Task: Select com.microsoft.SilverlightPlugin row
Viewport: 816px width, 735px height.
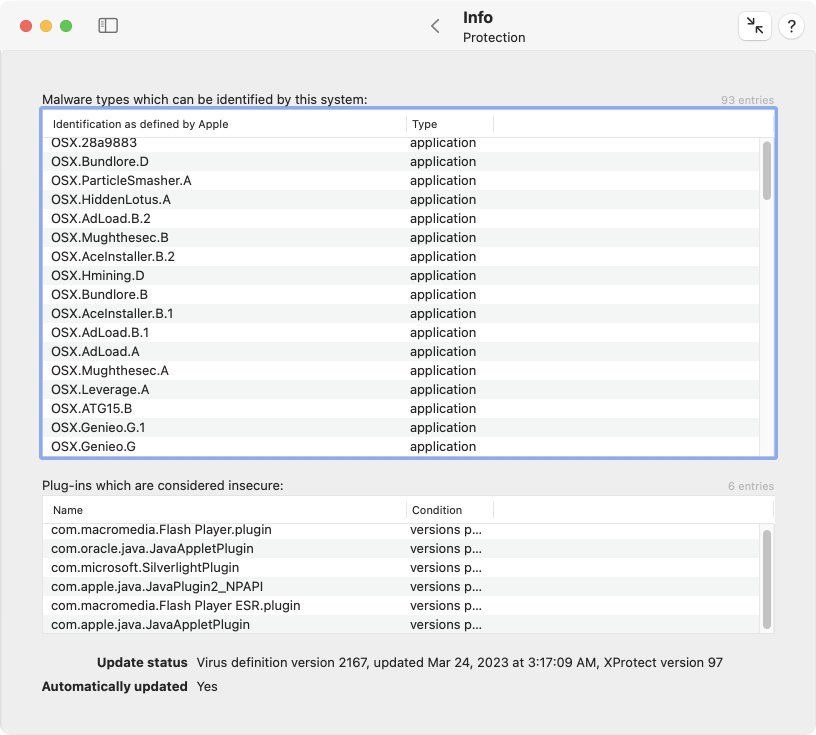Action: 401,568
